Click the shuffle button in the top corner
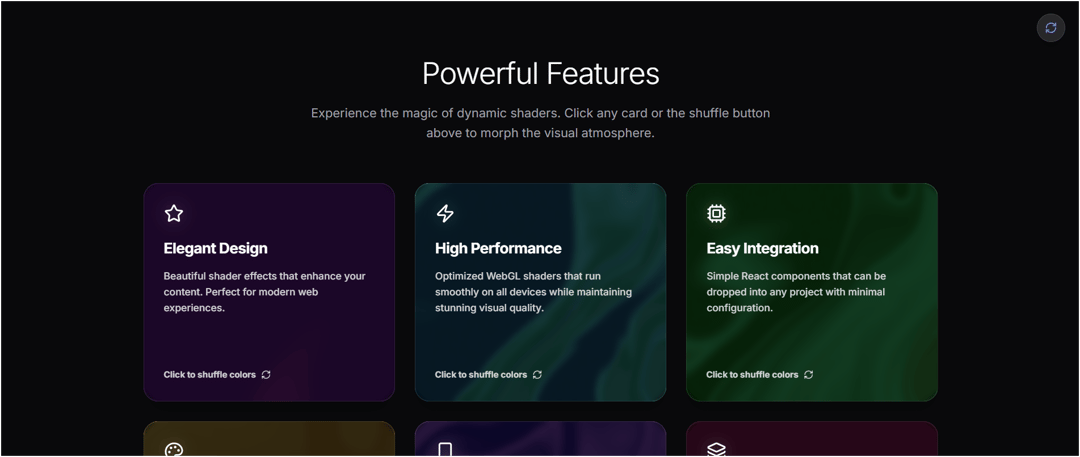 click(1050, 28)
